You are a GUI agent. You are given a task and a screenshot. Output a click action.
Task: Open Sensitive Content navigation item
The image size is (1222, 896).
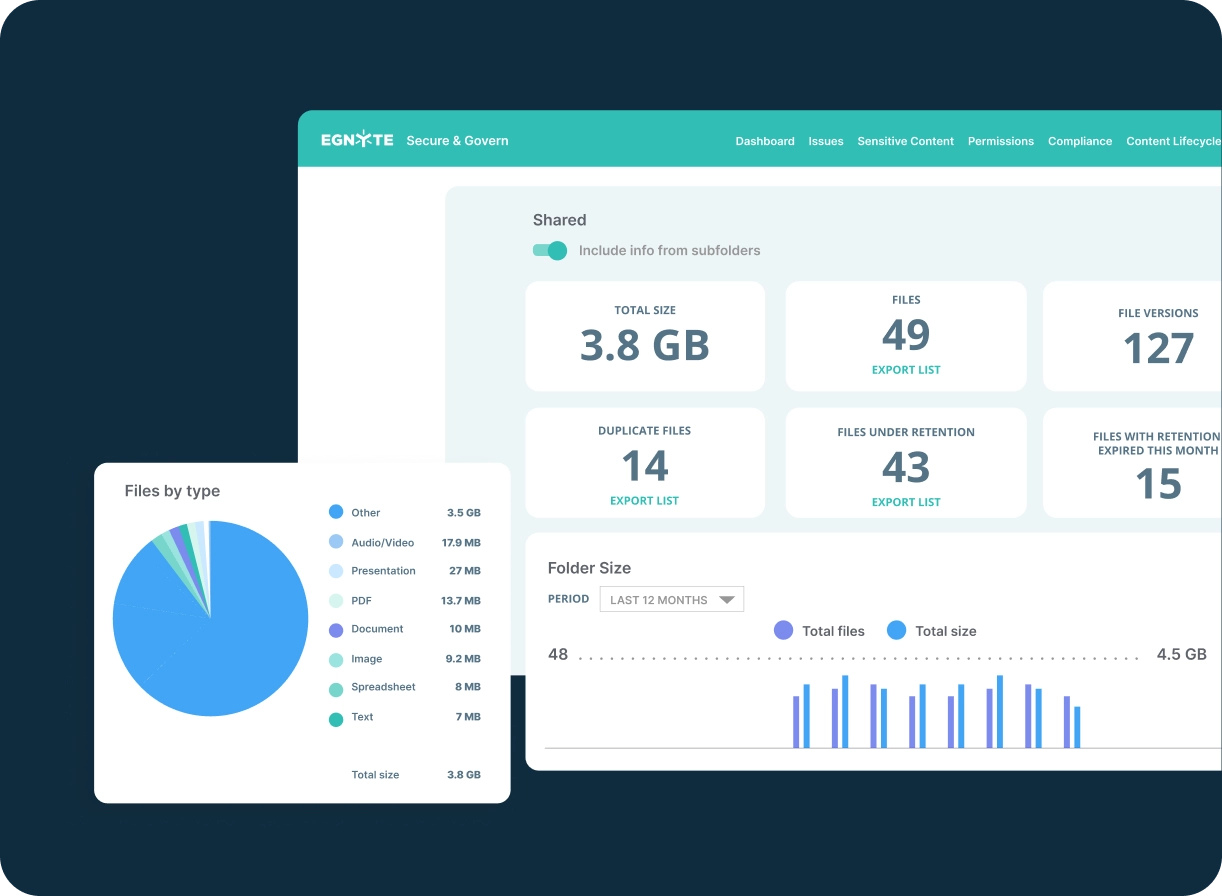coord(905,141)
